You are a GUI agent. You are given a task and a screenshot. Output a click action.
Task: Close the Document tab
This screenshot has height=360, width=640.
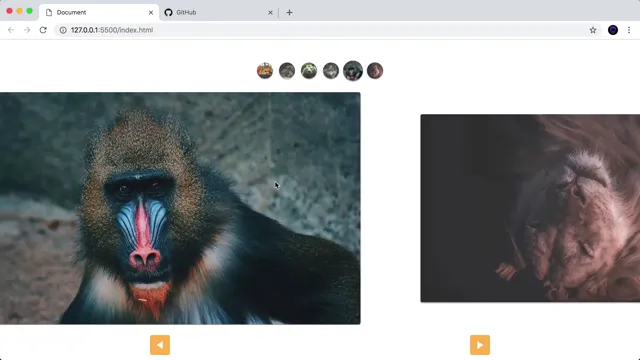151,13
